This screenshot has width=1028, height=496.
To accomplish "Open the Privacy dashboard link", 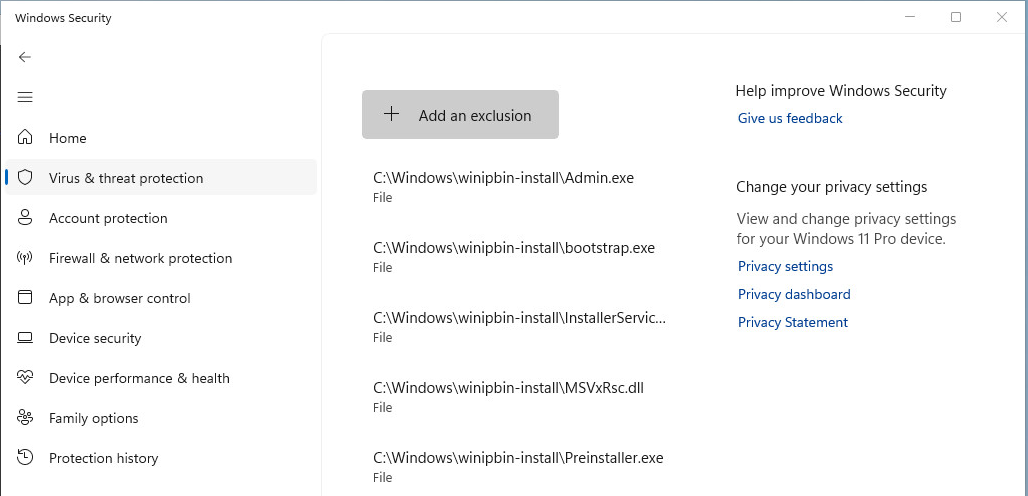I will (x=794, y=294).
